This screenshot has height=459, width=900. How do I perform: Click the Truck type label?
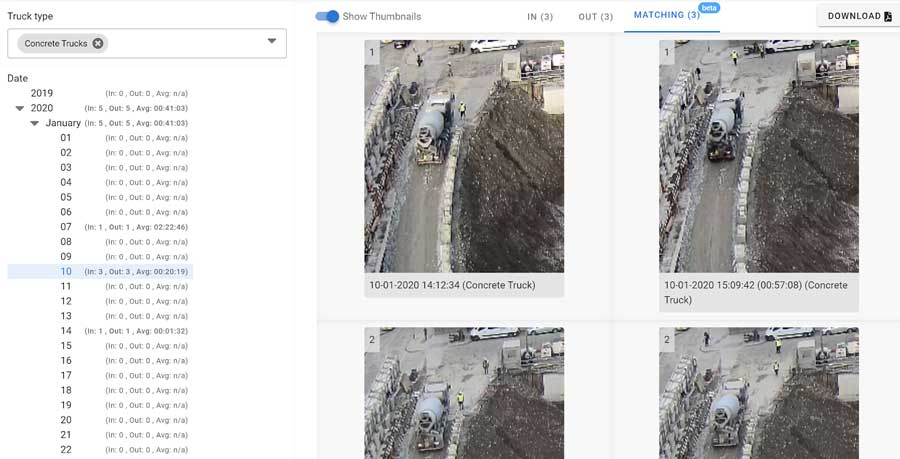(x=30, y=16)
